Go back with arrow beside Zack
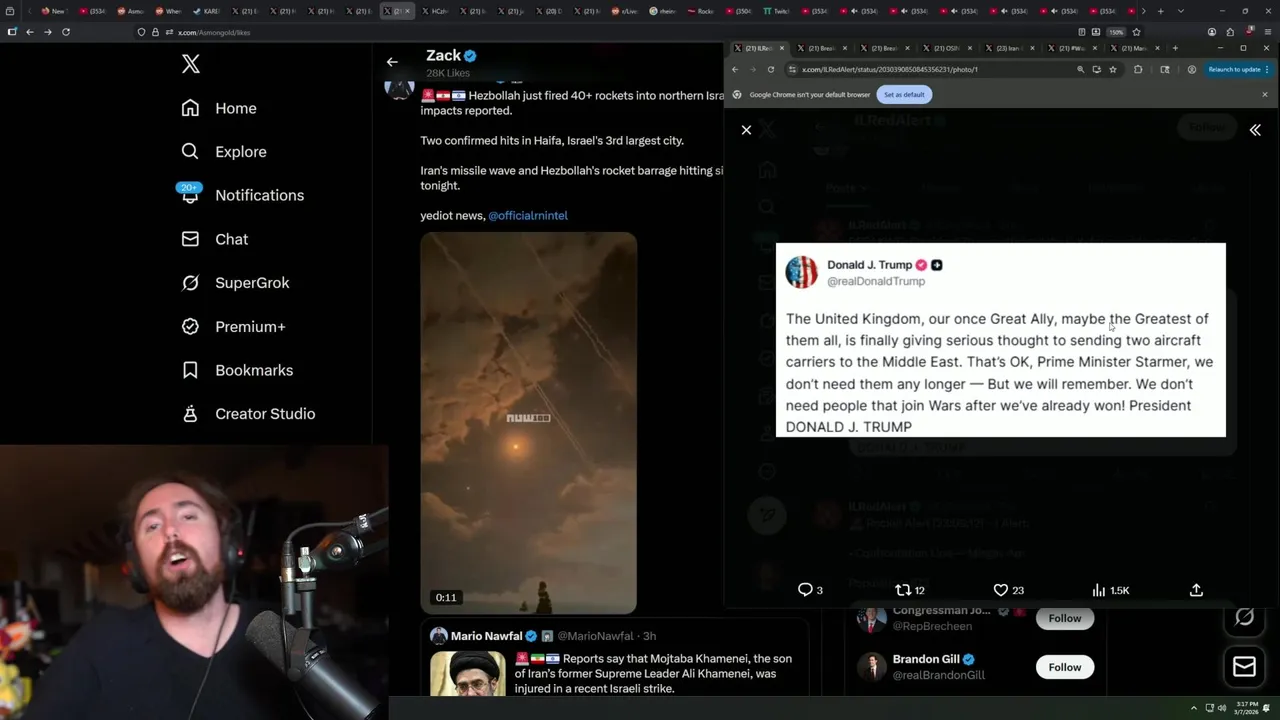This screenshot has width=1280, height=720. pyautogui.click(x=392, y=62)
